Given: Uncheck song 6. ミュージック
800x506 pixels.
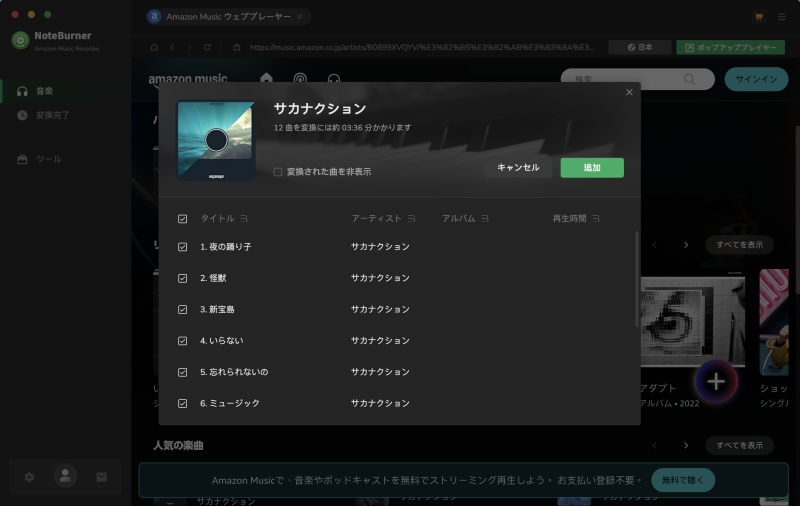Looking at the screenshot, I should click(x=182, y=403).
